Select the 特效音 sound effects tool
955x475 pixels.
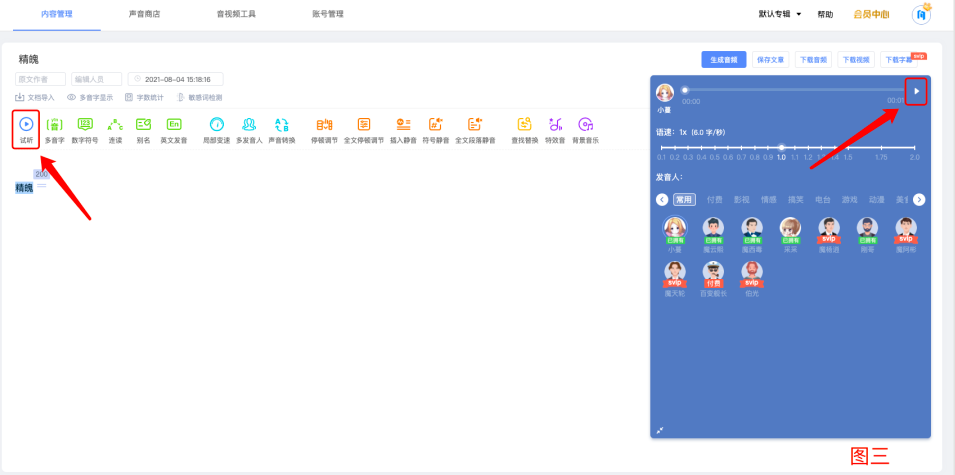[555, 124]
